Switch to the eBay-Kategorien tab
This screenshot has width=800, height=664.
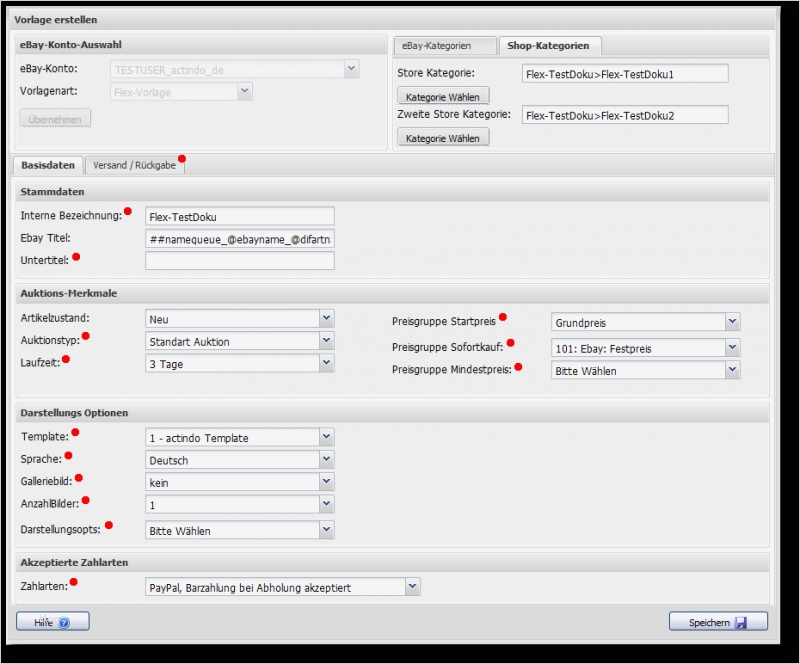(x=445, y=45)
